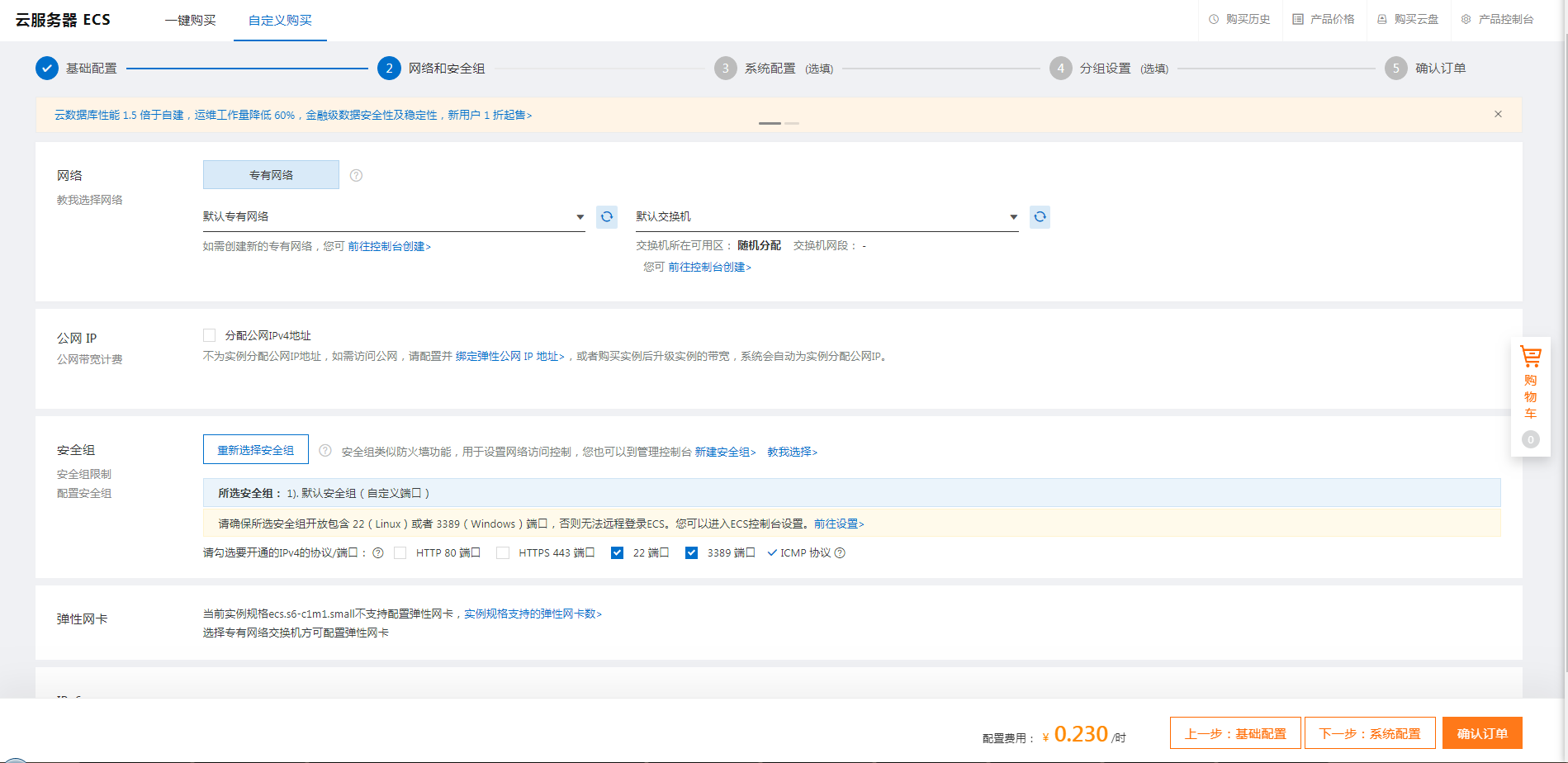Click the orange 确认订单 button
The height and width of the screenshot is (763, 1568).
pyautogui.click(x=1482, y=733)
